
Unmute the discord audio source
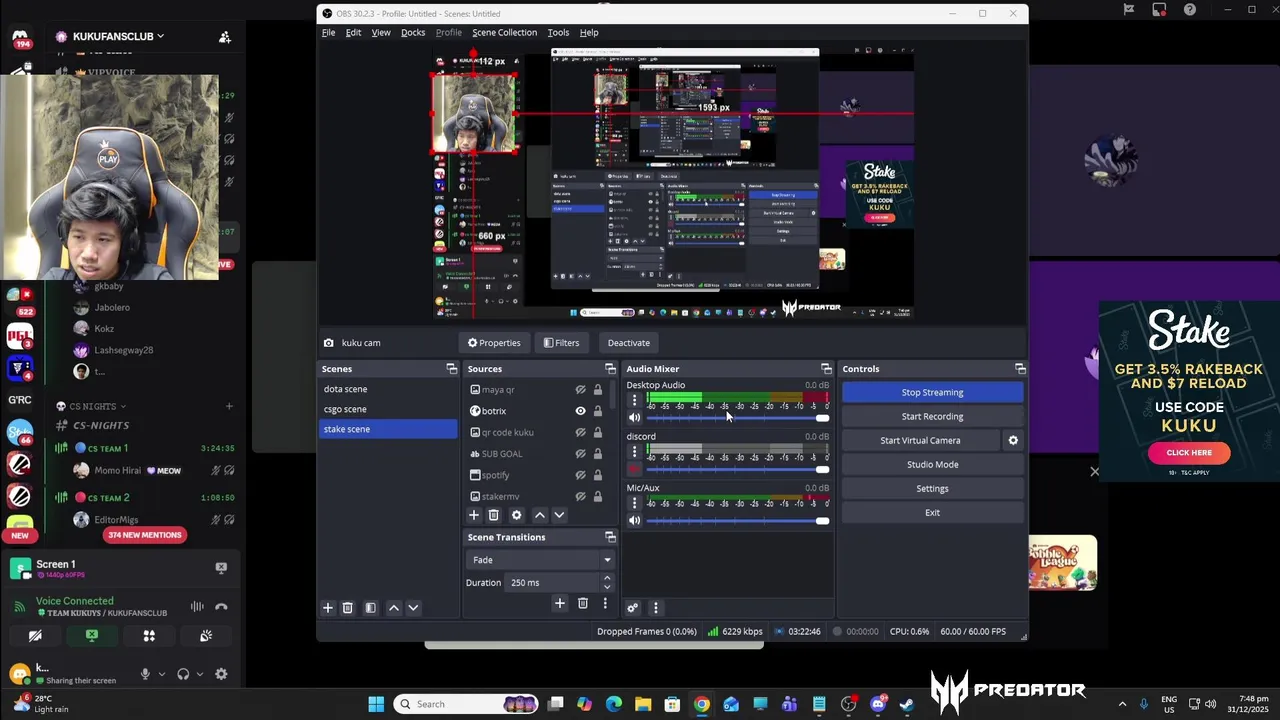tap(634, 470)
